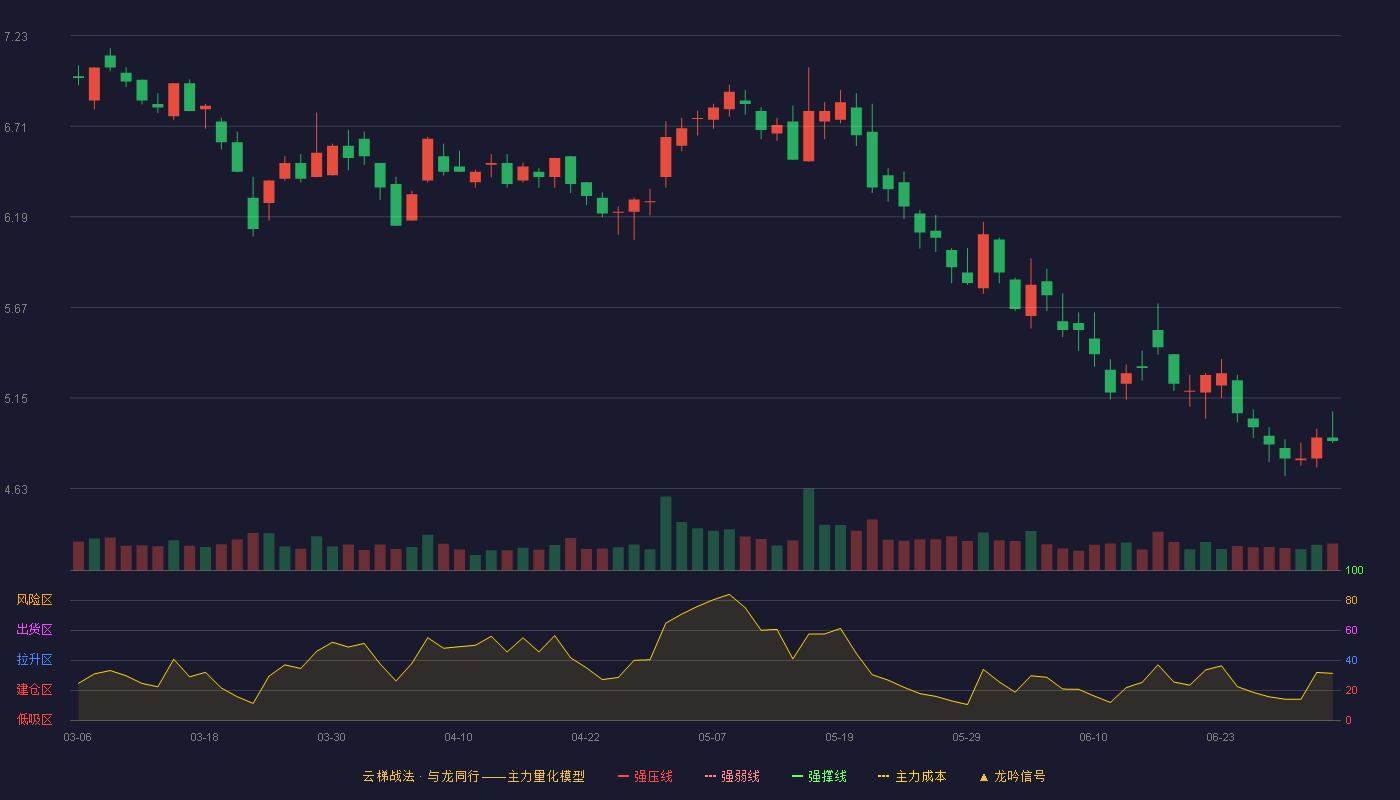Viewport: 1400px width, 800px height.
Task: Click the green 100 indicator axis value
Action: pos(1354,571)
